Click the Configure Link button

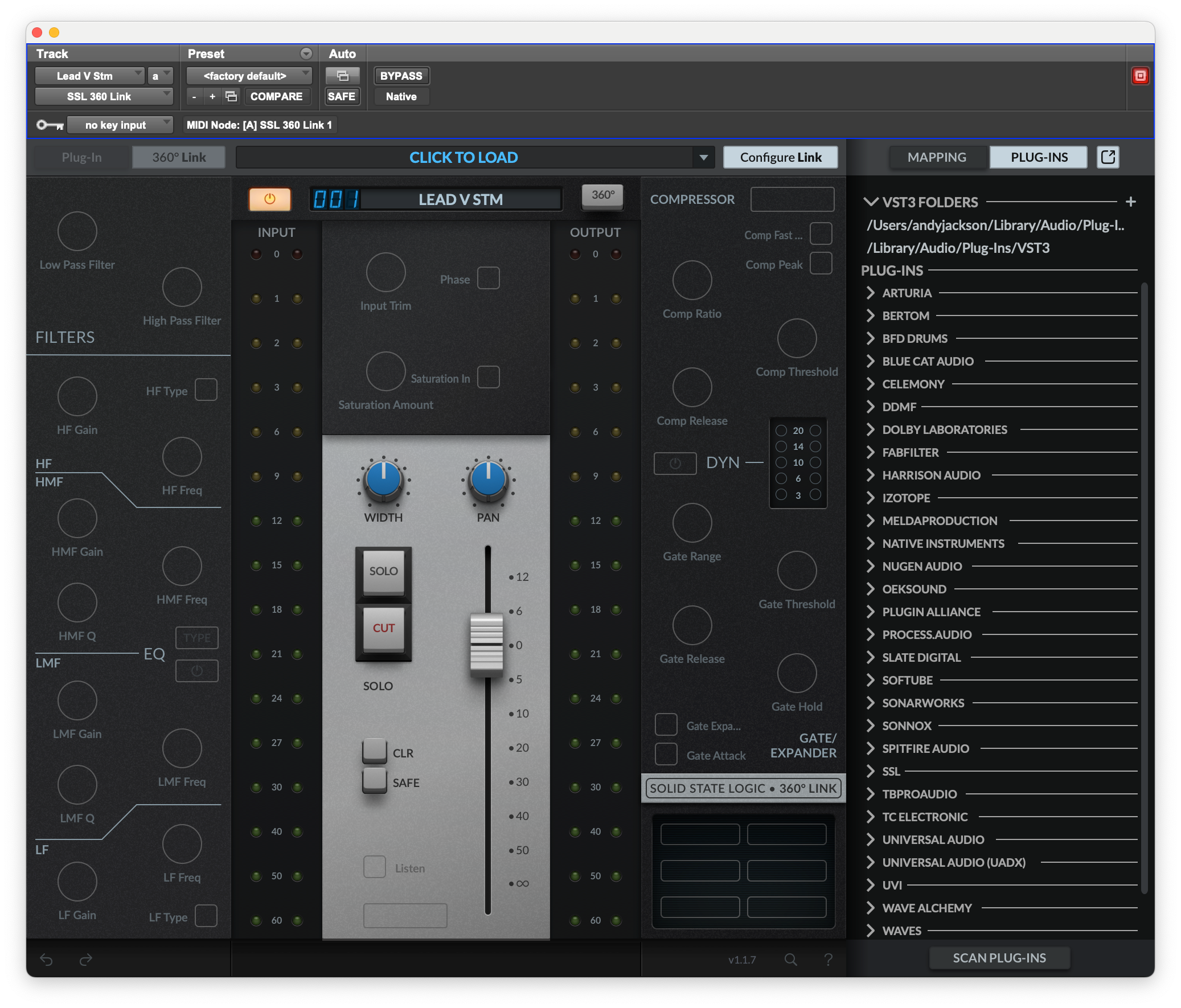click(780, 157)
